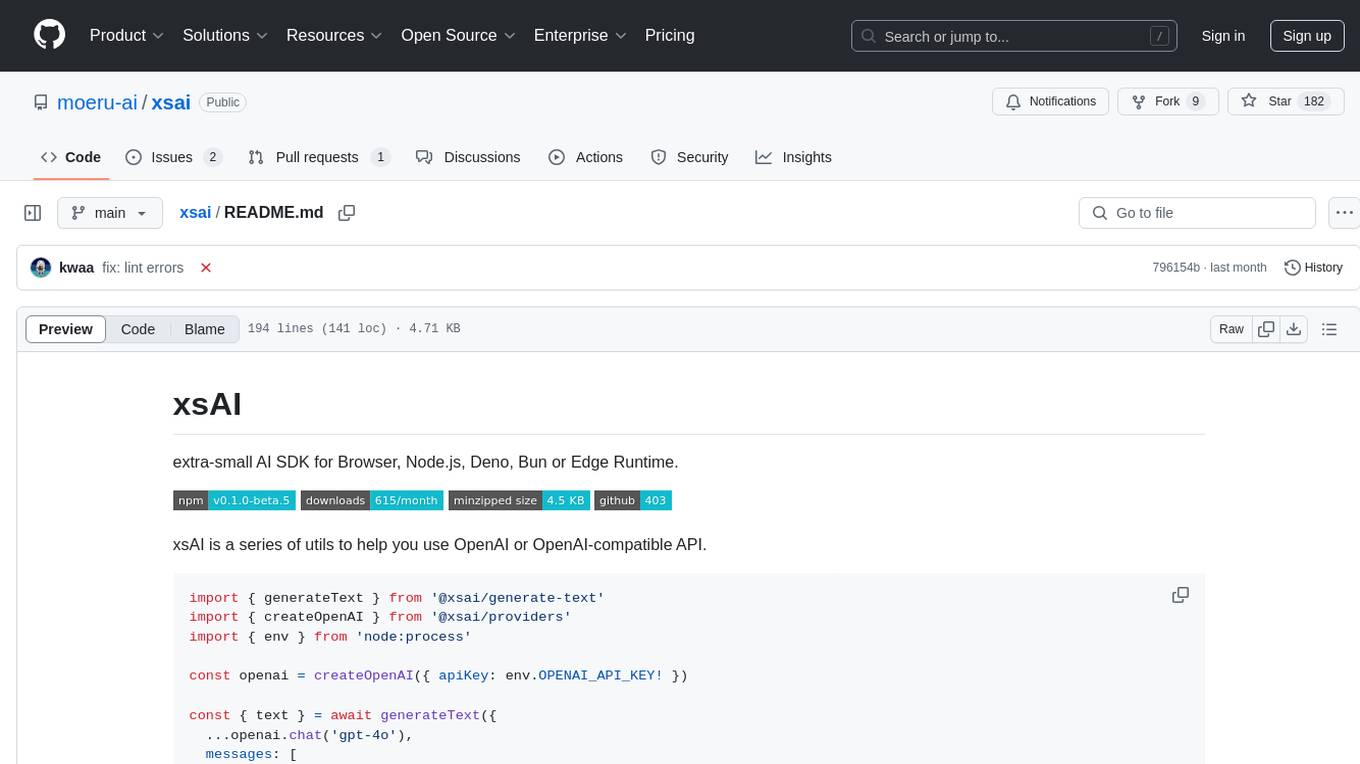Open the Insights tab
Screen dimensions: 1360x764
[x=794, y=157]
